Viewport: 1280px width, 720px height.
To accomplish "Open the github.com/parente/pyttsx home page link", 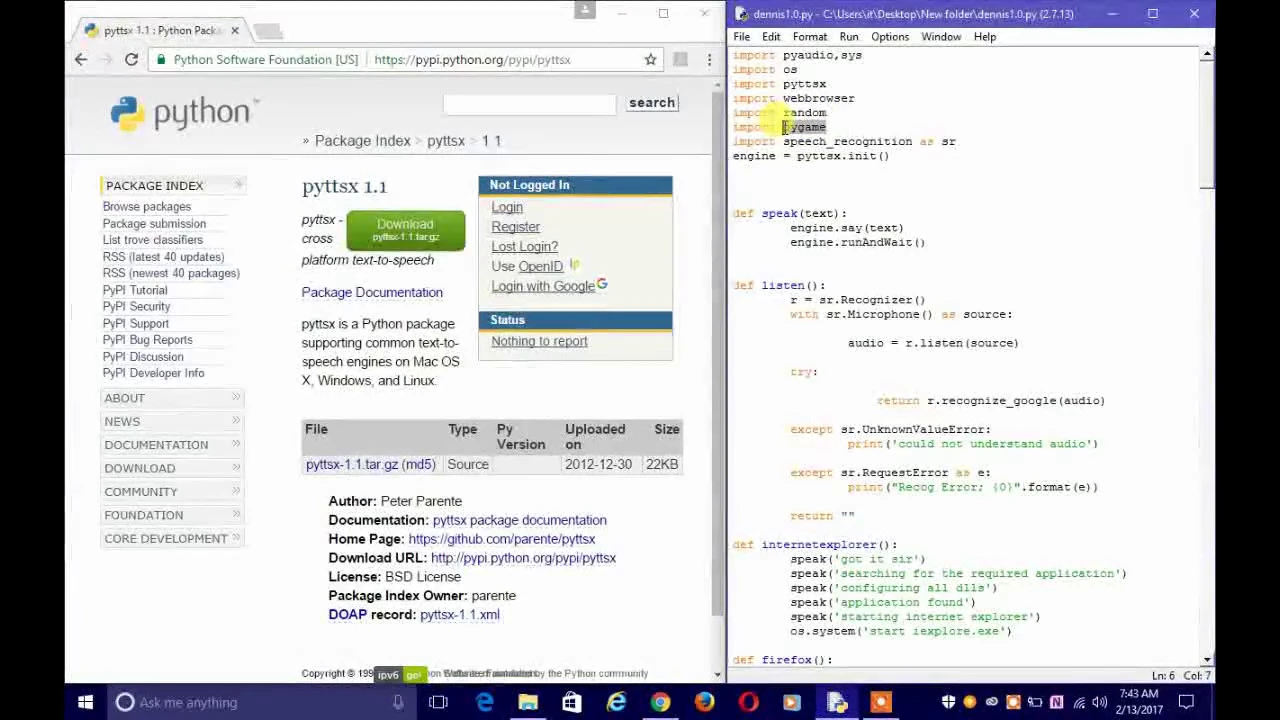I will point(501,539).
